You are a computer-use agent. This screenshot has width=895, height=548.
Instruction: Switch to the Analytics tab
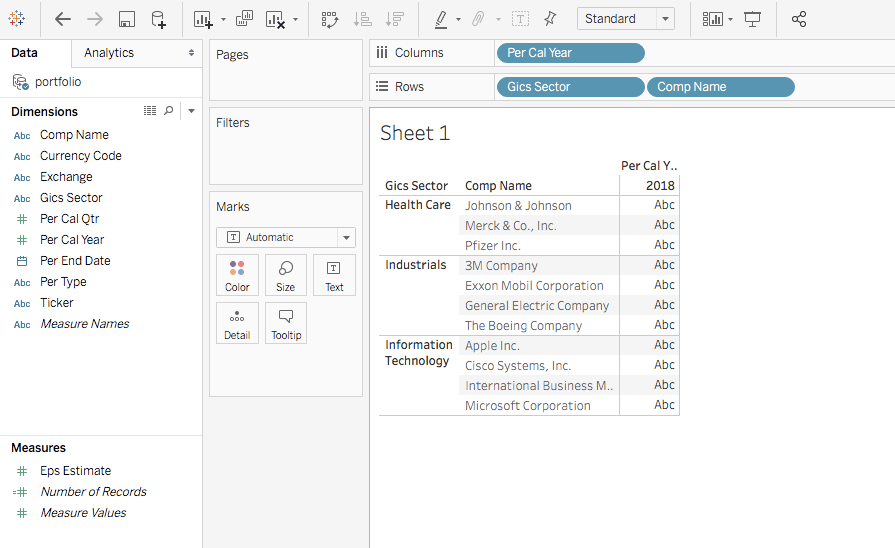tap(109, 53)
